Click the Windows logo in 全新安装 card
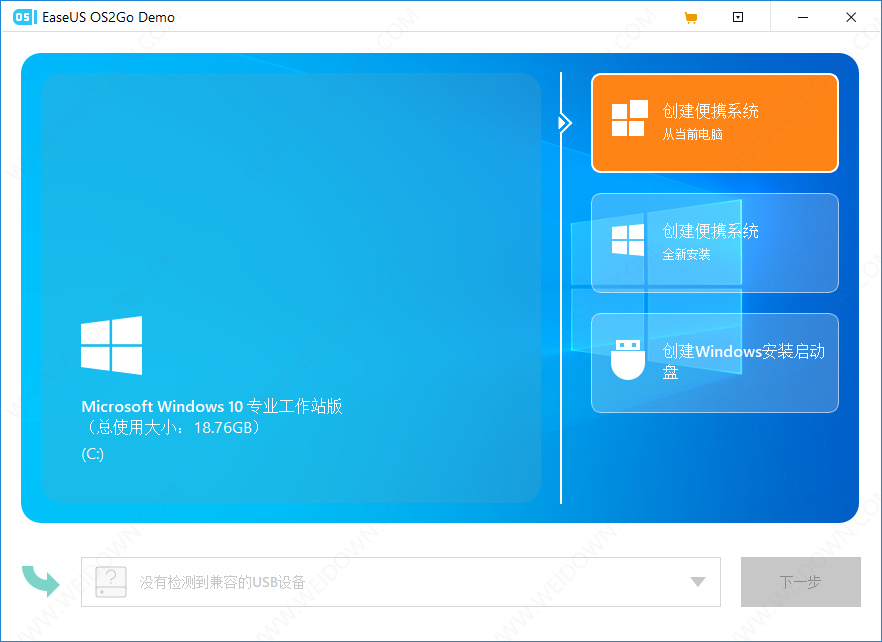This screenshot has width=882, height=642. click(628, 240)
